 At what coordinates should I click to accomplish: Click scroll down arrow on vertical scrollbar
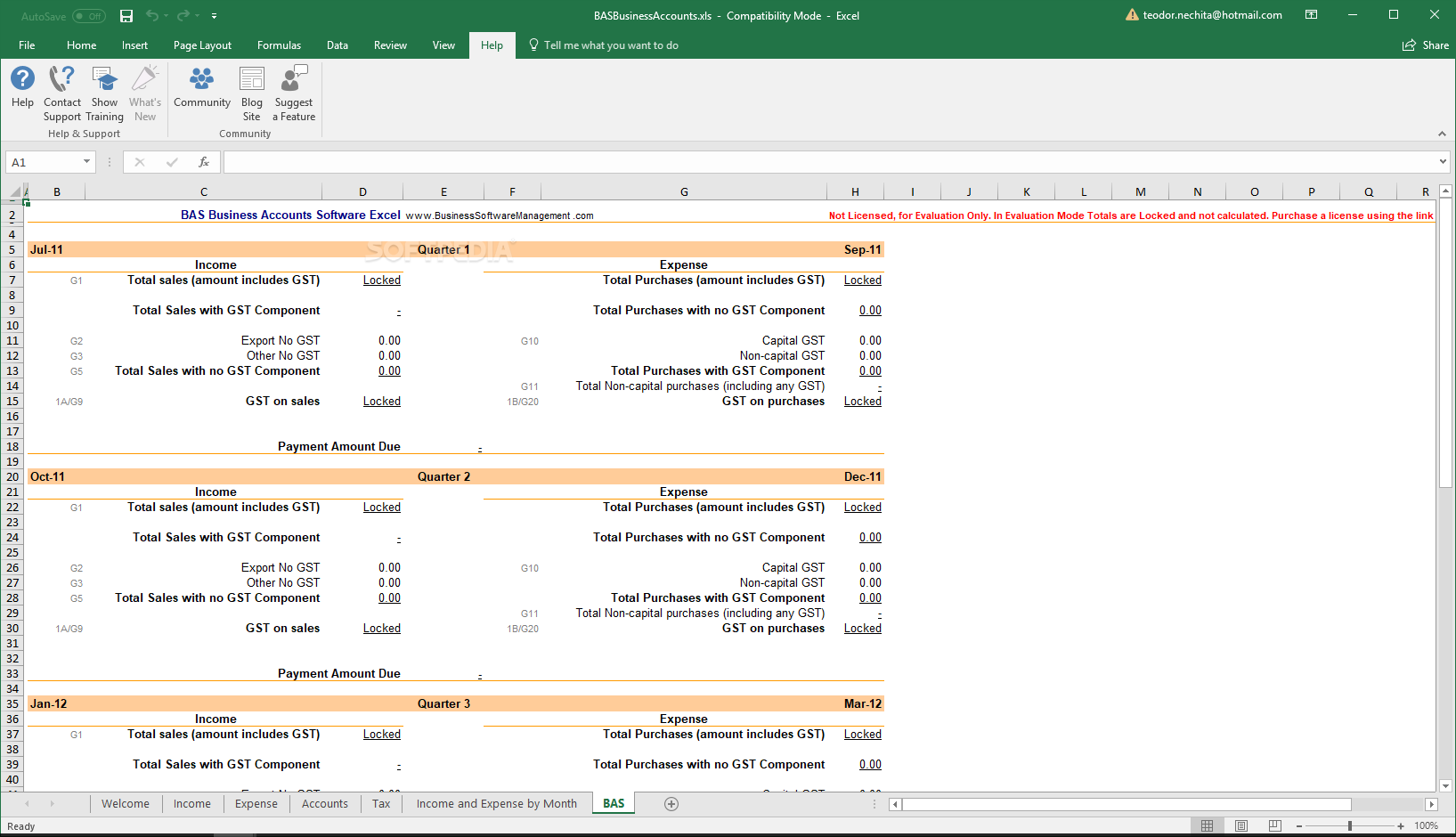point(1445,786)
